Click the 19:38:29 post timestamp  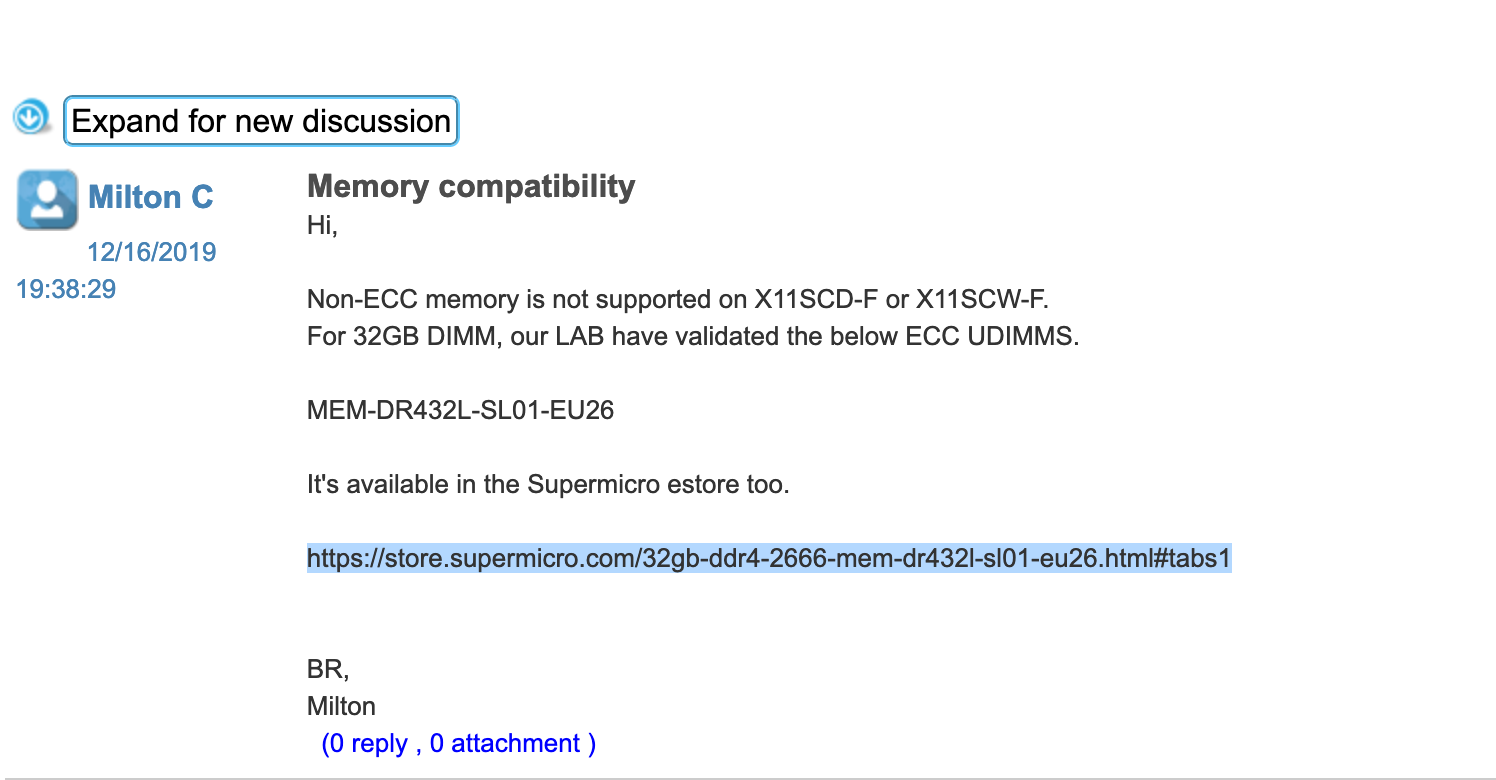[66, 289]
